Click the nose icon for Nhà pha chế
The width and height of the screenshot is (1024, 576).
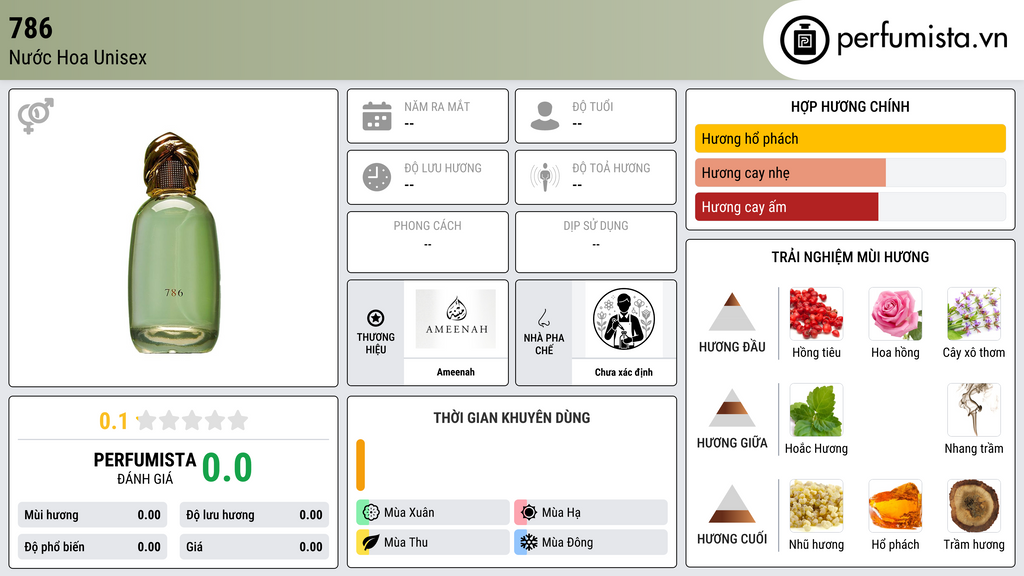(543, 318)
